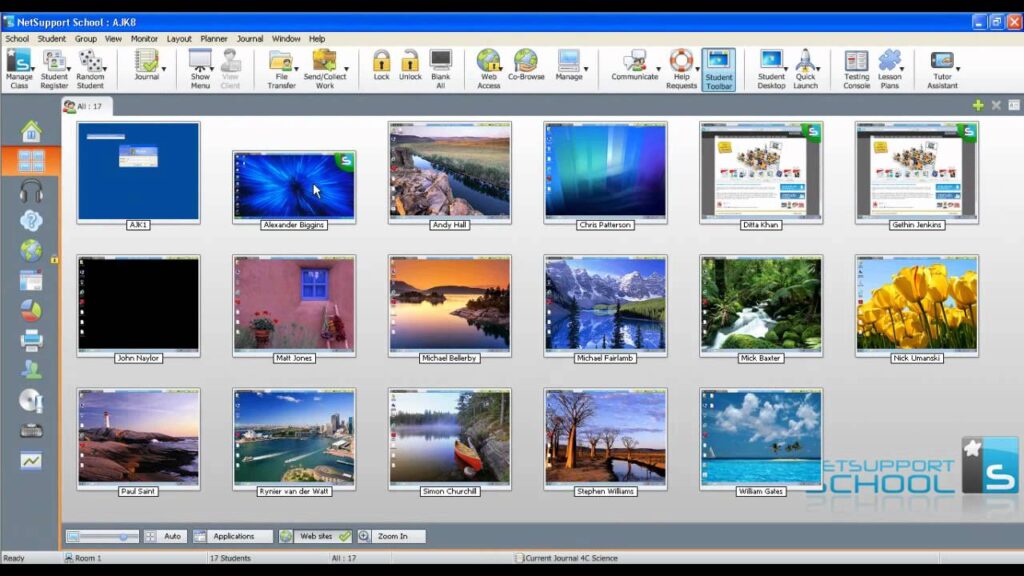
Task: Click the Applications button in bottom bar
Action: 233,536
